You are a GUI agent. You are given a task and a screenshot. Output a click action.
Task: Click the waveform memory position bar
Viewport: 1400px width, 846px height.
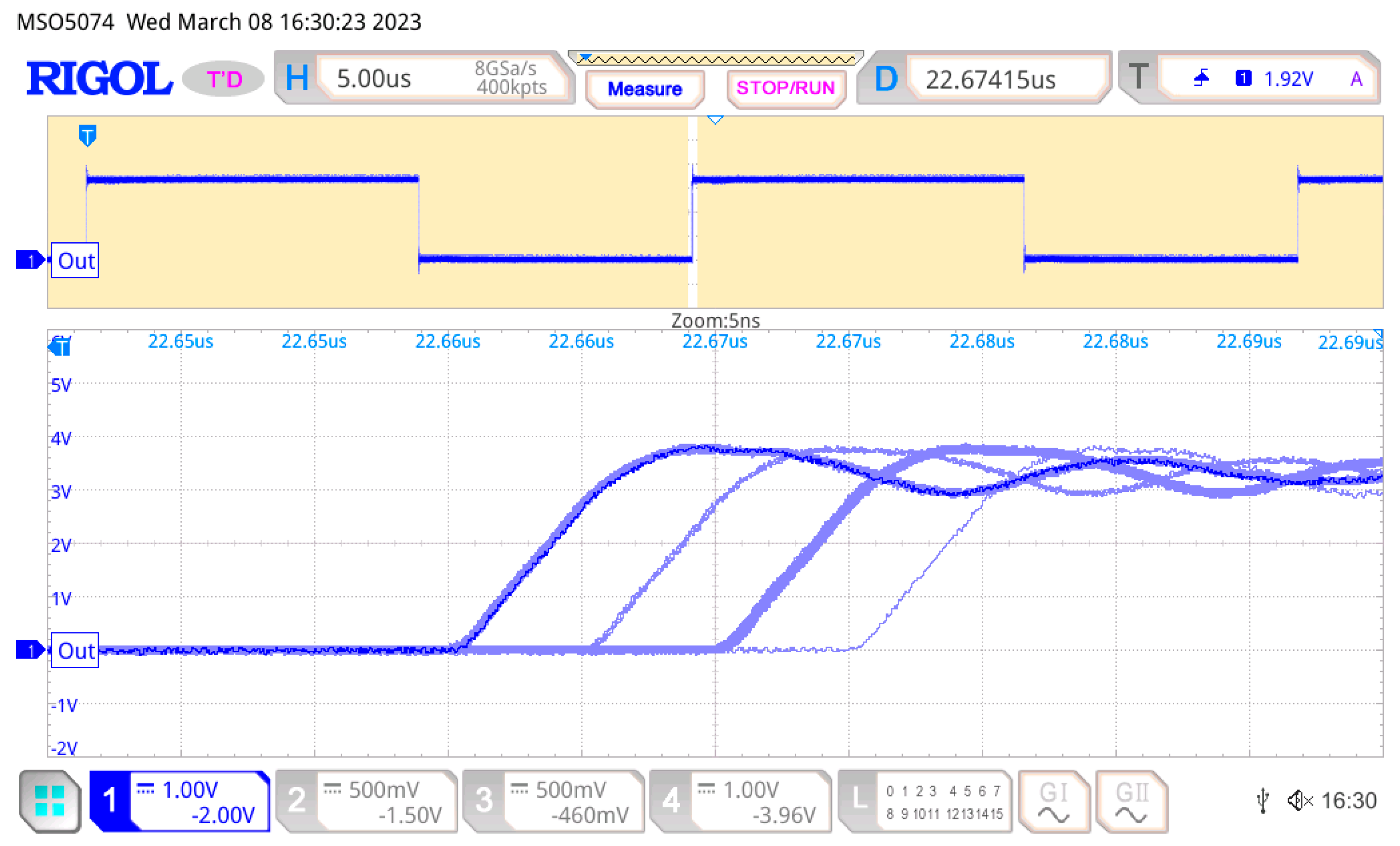tap(715, 58)
